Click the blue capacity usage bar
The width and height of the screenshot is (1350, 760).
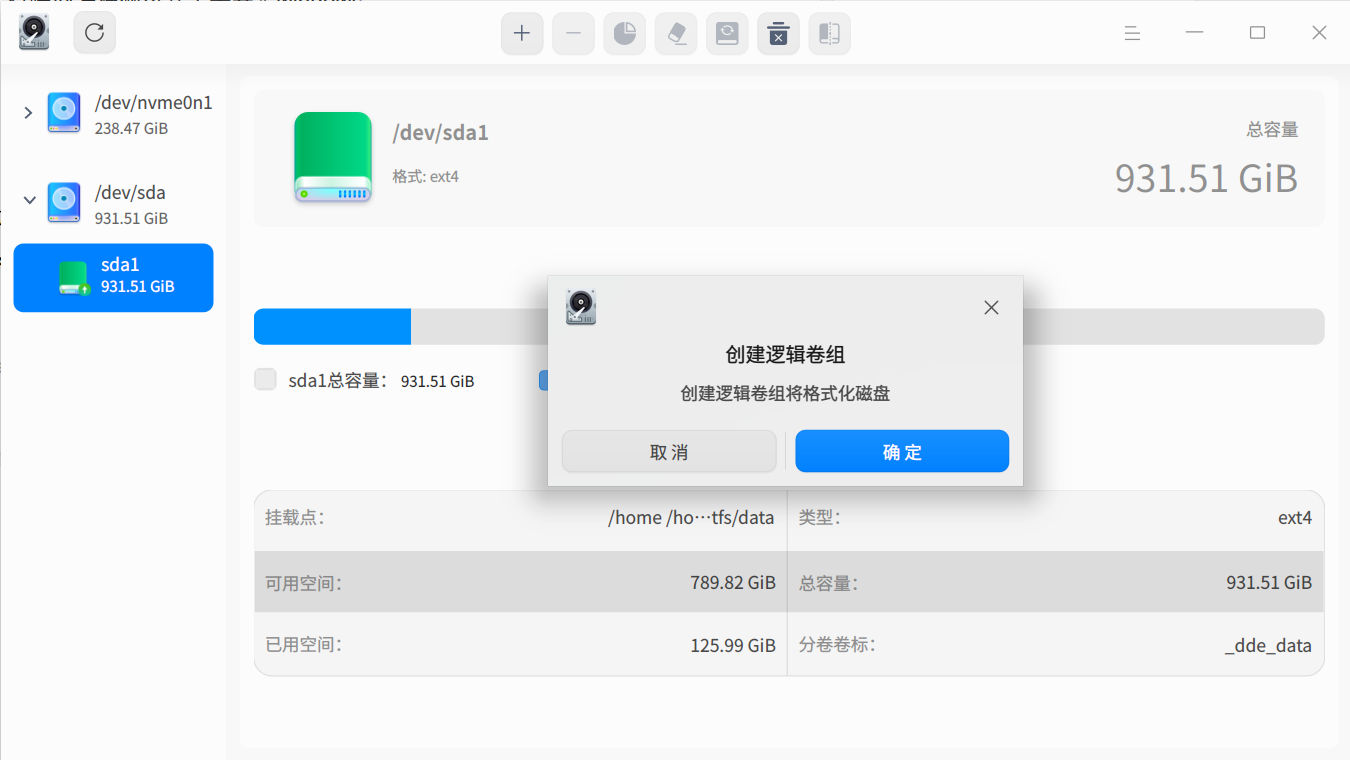pyautogui.click(x=332, y=326)
